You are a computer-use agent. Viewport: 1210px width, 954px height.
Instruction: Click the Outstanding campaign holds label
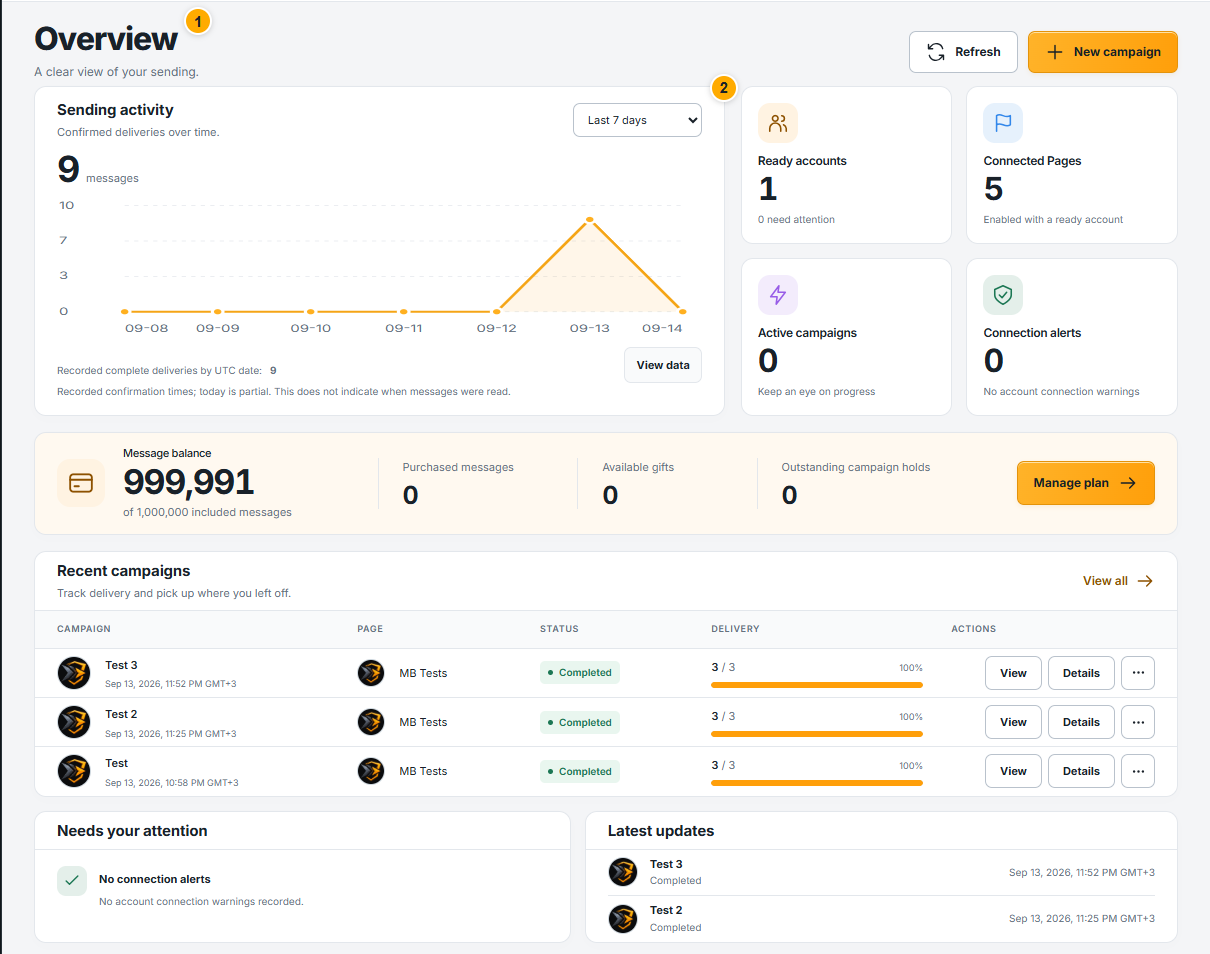856,467
